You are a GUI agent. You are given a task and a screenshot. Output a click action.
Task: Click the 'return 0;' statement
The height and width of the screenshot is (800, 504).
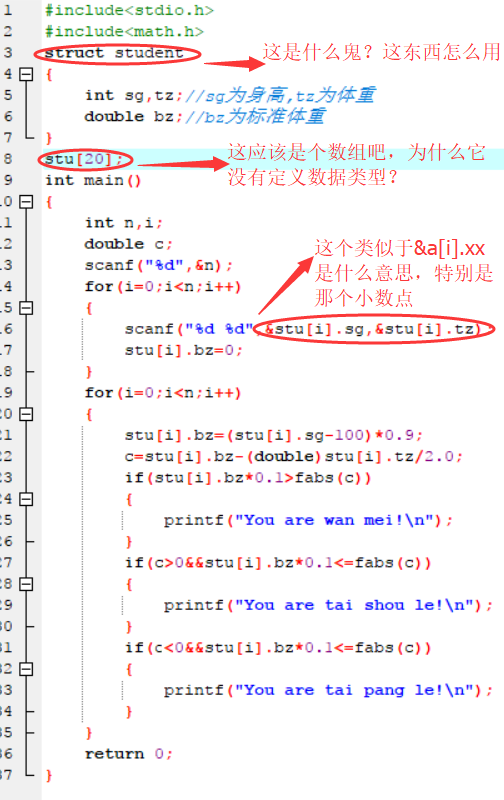(129, 754)
